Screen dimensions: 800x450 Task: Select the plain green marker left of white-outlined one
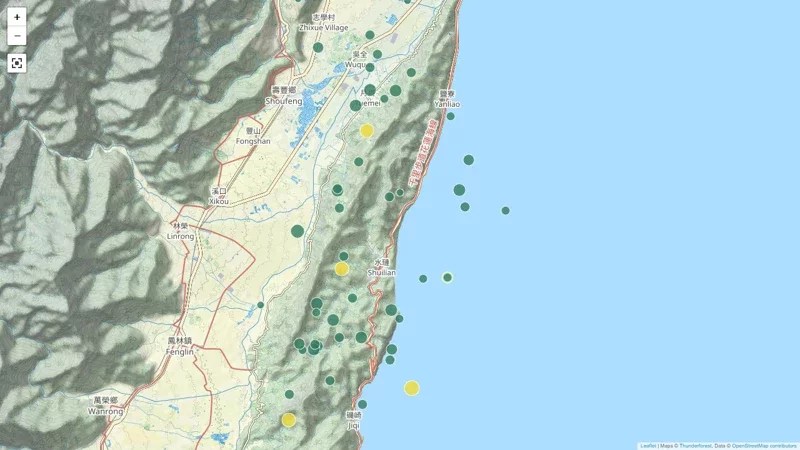pos(423,279)
